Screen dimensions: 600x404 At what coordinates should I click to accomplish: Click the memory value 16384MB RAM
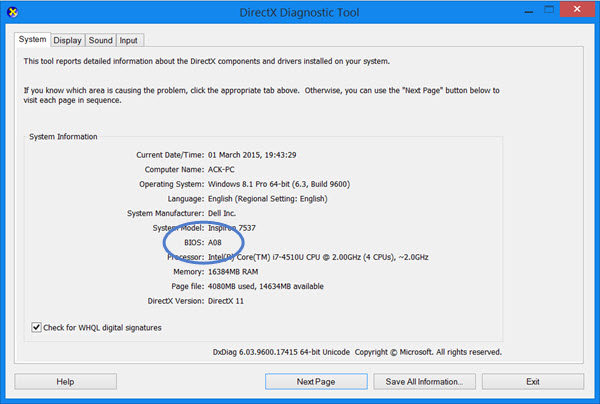coord(233,272)
